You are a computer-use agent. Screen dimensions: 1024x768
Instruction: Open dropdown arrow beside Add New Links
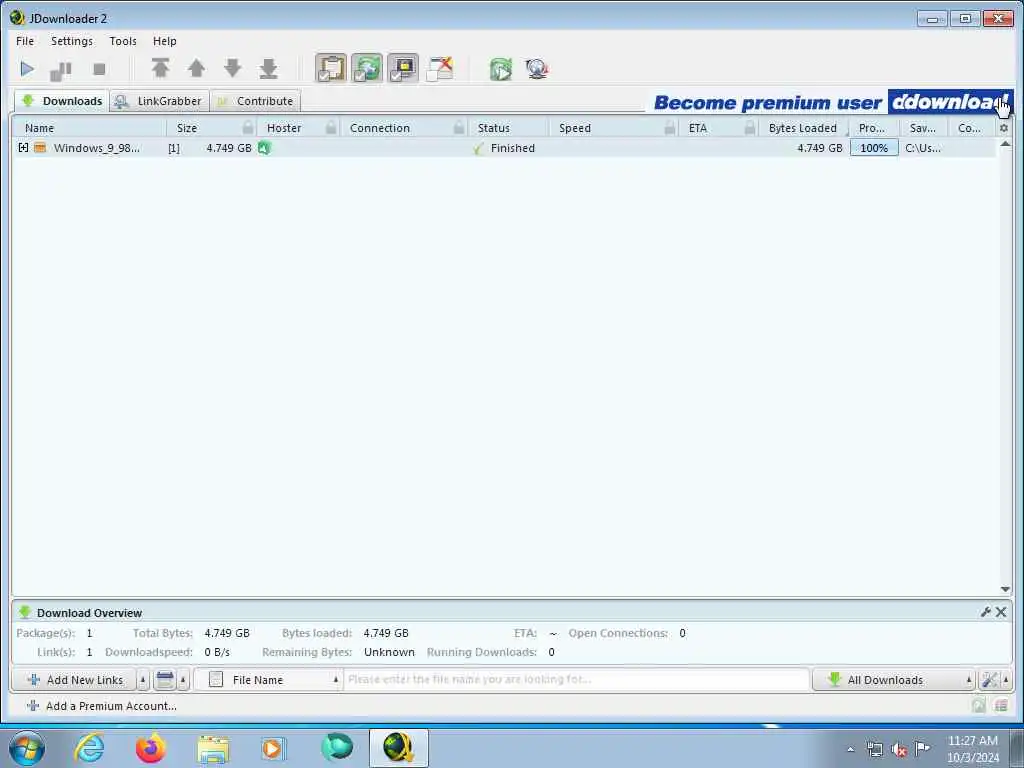(143, 680)
